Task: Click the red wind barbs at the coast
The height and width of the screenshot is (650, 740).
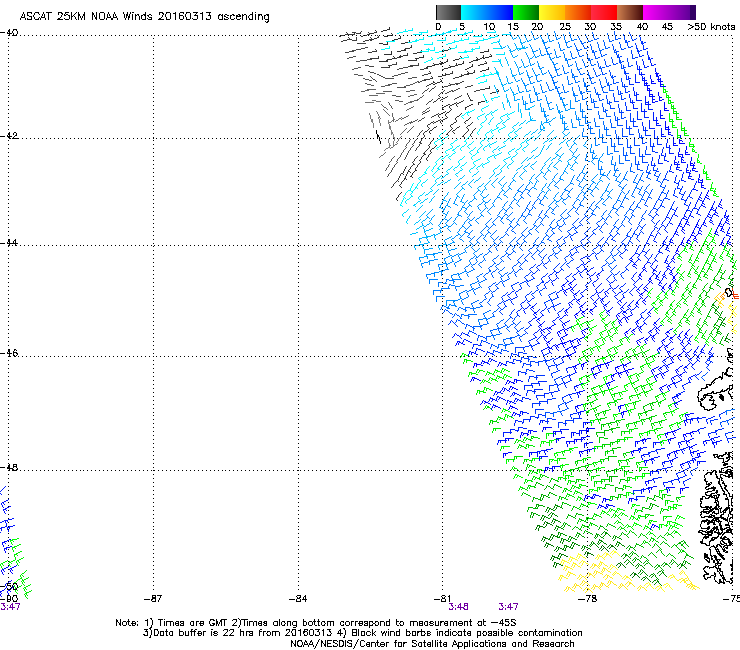Action: tap(735, 295)
